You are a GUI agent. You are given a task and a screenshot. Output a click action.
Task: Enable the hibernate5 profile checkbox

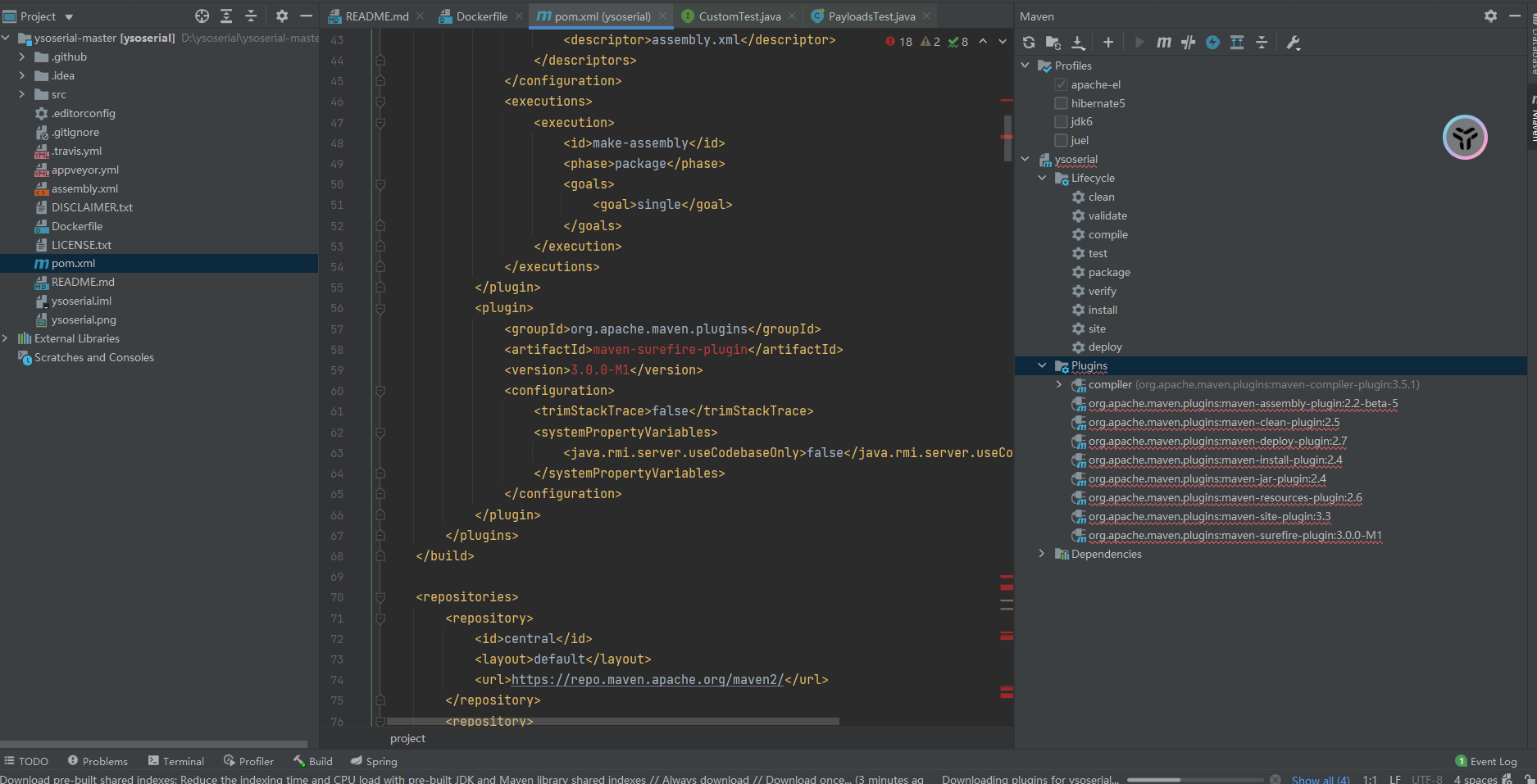1062,103
